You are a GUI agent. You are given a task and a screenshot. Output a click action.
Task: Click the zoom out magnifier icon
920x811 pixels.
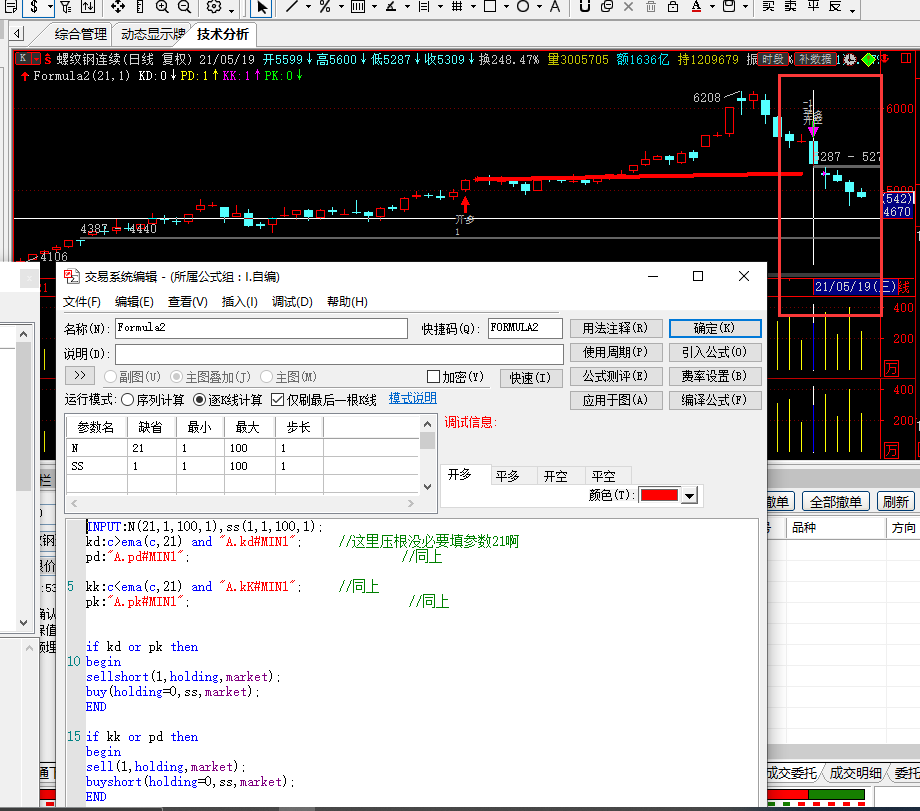(x=184, y=7)
